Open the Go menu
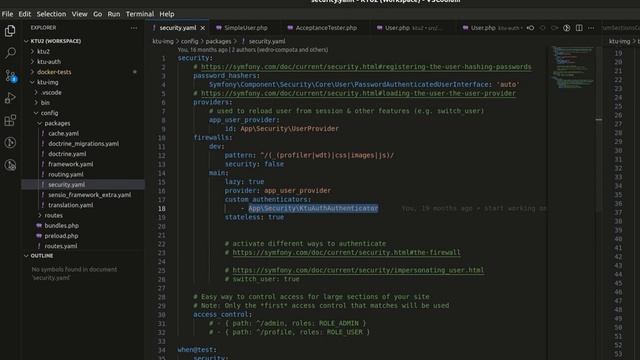 (x=98, y=14)
